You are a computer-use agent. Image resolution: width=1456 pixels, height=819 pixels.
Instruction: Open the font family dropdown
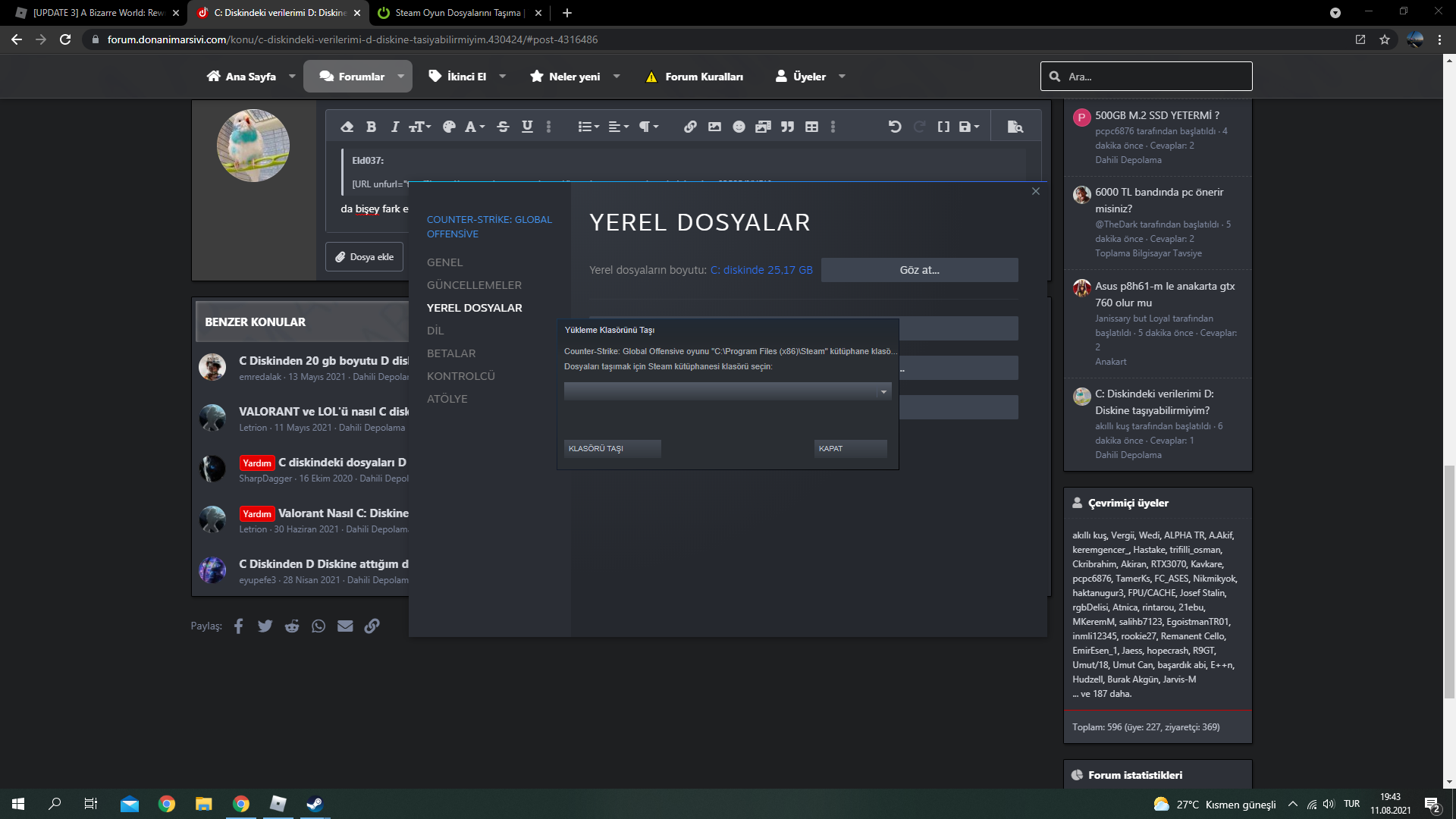click(474, 127)
